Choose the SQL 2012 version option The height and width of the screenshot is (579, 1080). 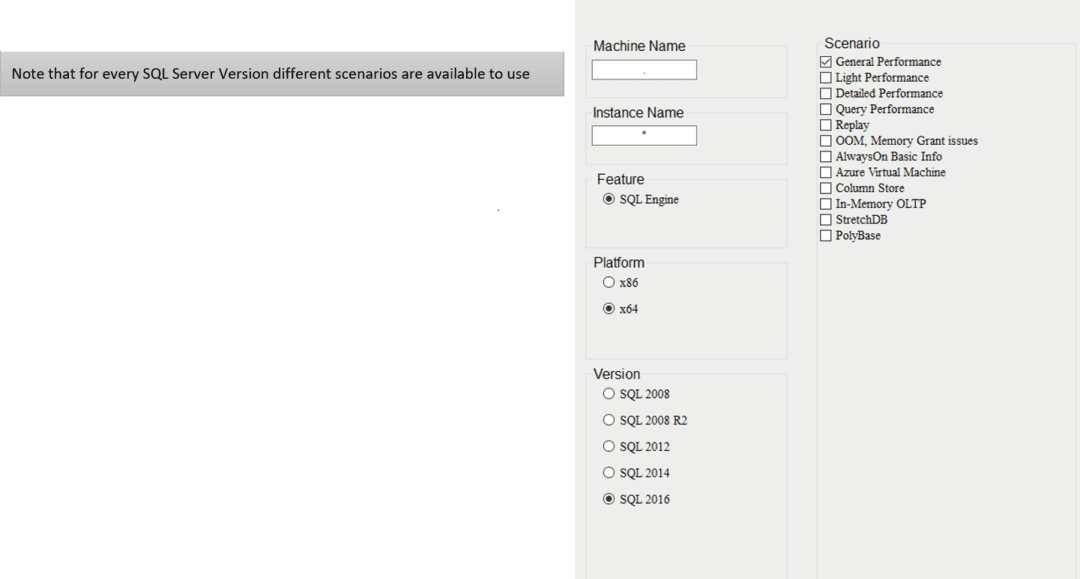[x=609, y=447]
